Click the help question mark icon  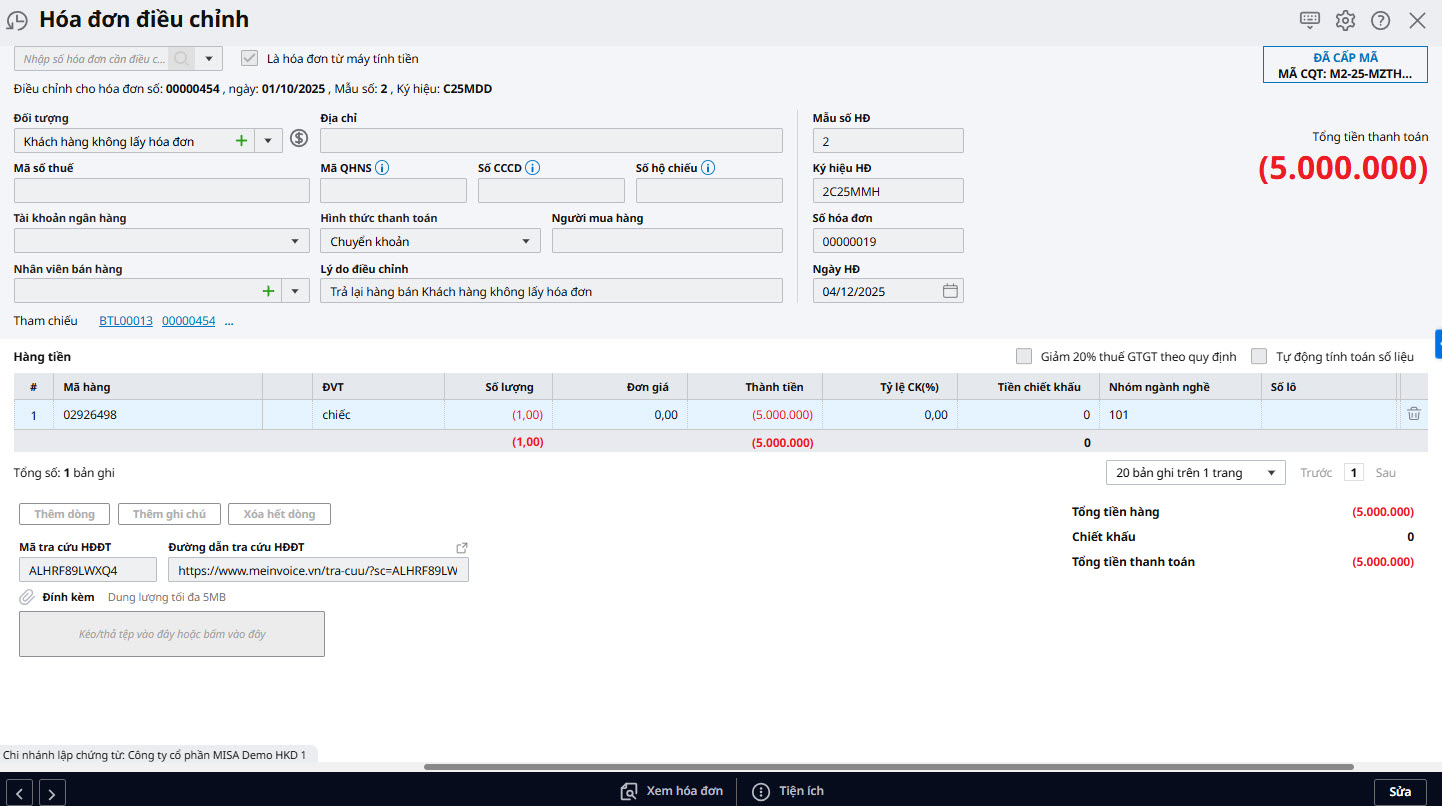[x=1380, y=20]
